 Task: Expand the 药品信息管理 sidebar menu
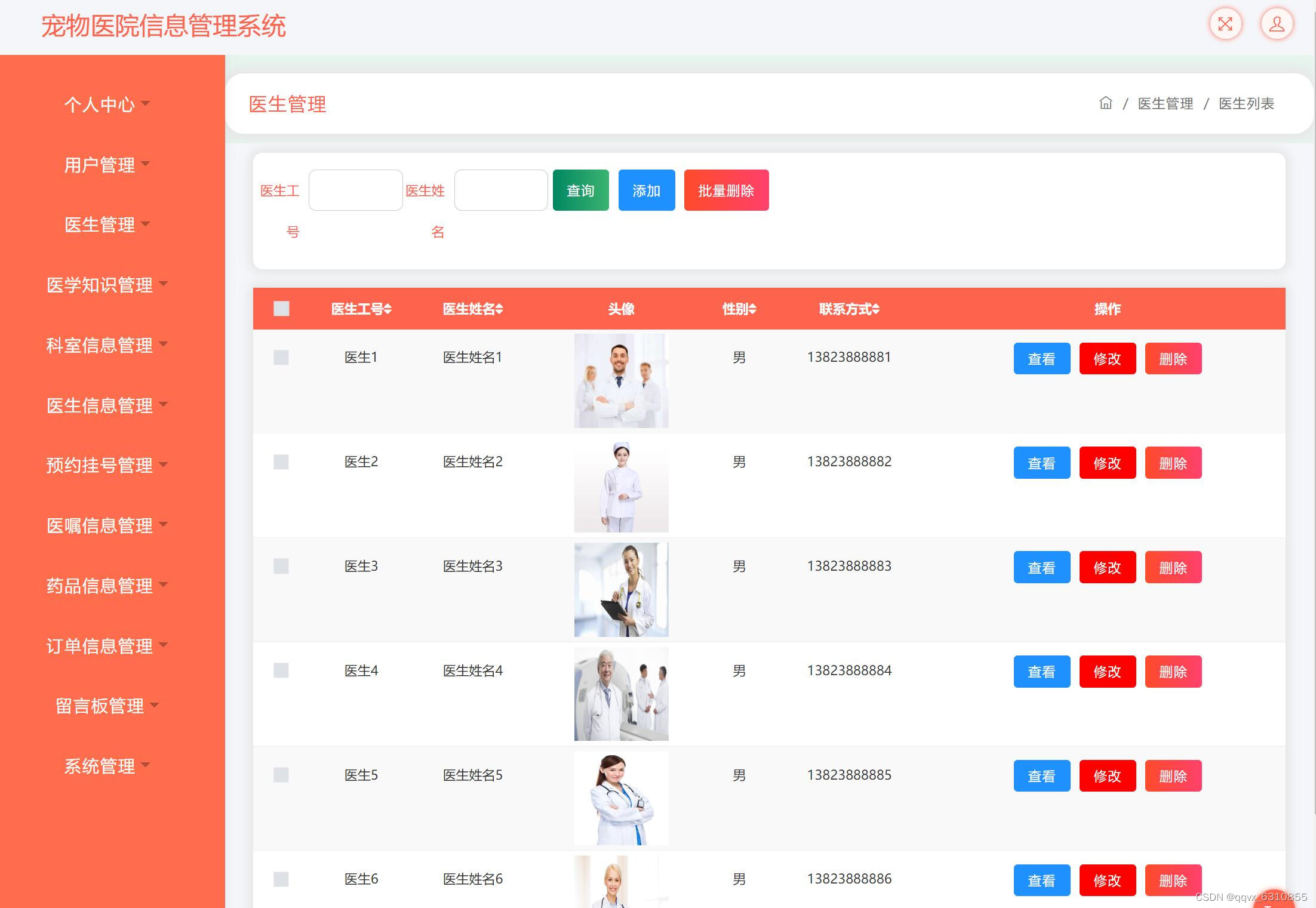click(107, 586)
